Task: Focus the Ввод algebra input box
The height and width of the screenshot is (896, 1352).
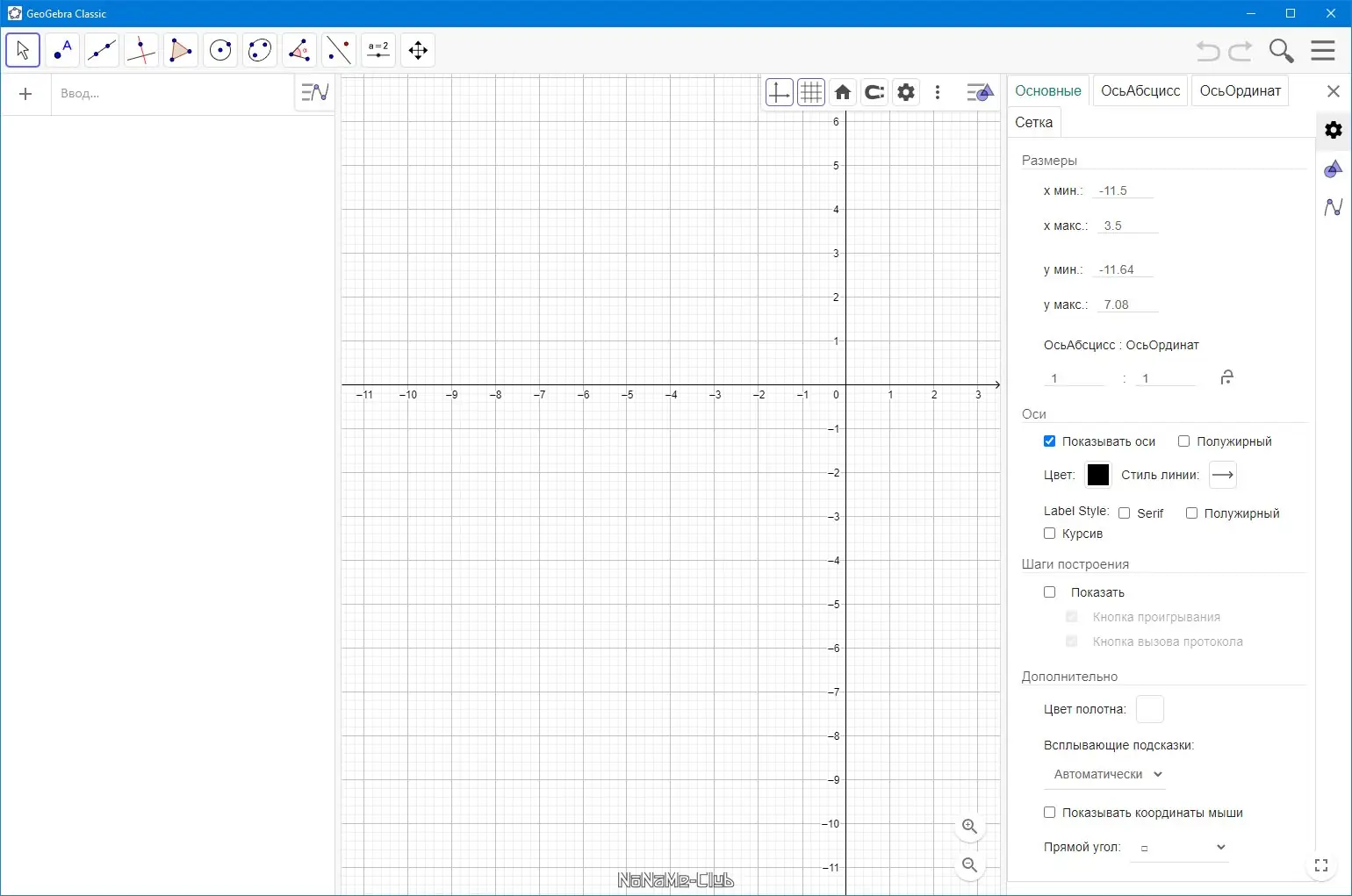Action: (172, 94)
